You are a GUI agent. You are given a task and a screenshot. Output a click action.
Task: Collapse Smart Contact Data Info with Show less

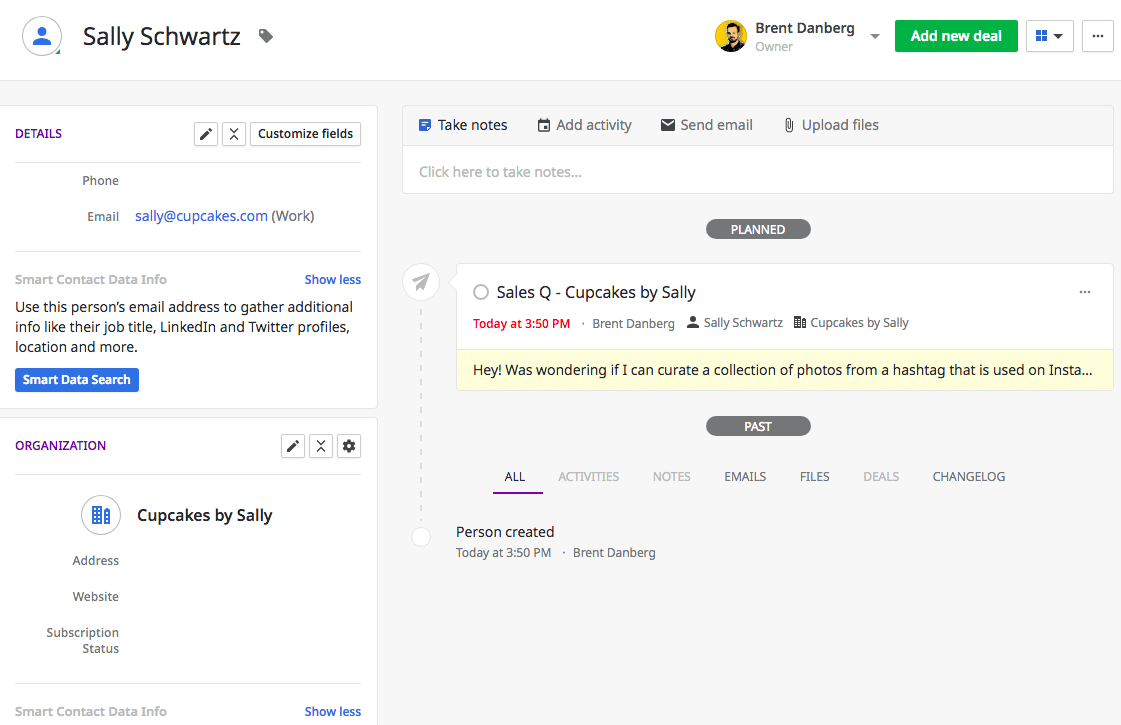click(332, 280)
